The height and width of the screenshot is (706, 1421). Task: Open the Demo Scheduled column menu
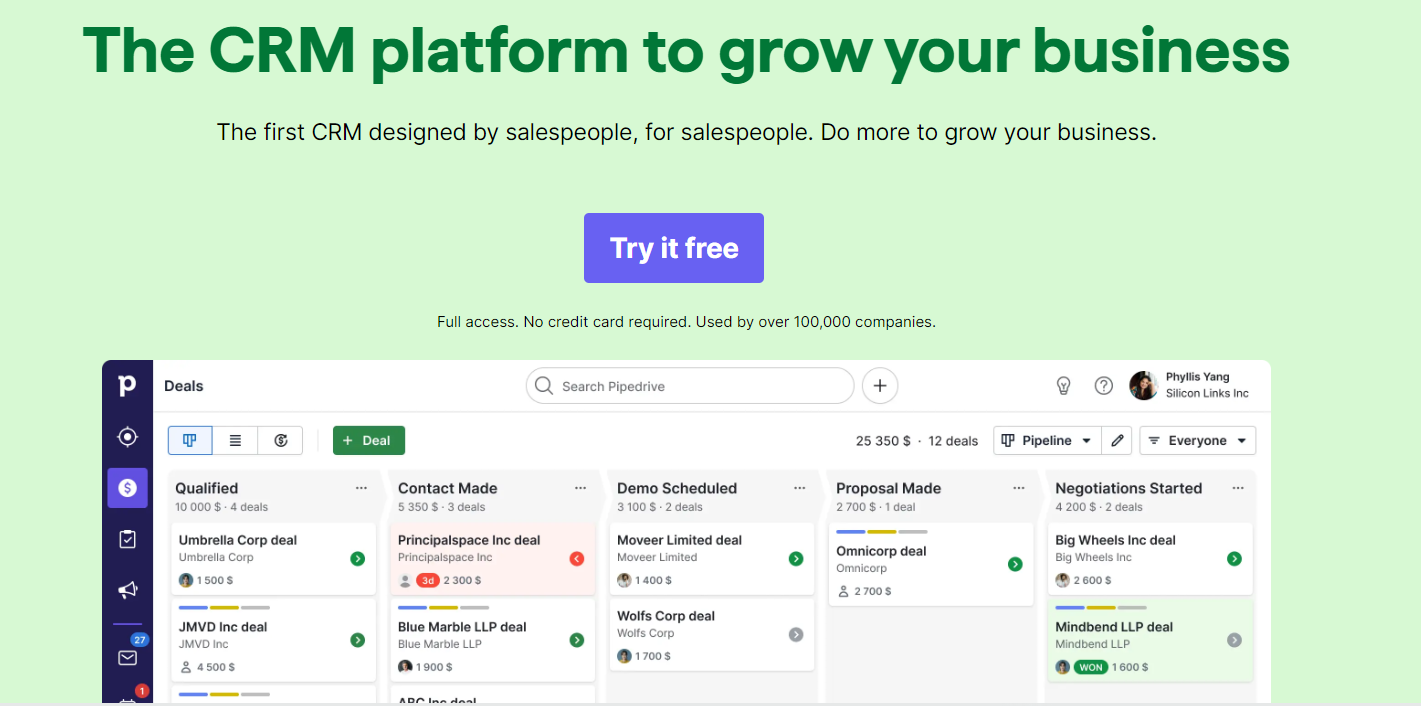[x=799, y=487]
